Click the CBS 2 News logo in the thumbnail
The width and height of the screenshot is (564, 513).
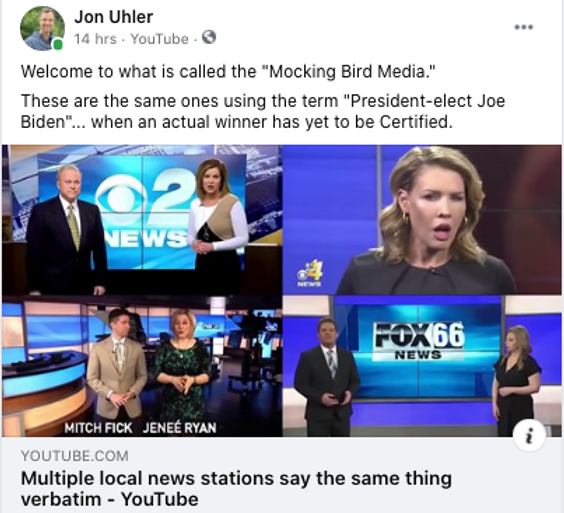(x=144, y=212)
